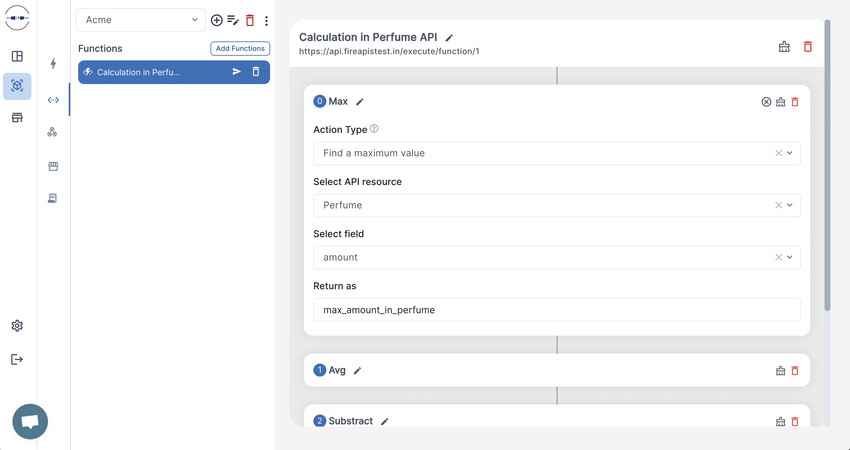
Task: Click the Return as input field
Action: pos(557,310)
